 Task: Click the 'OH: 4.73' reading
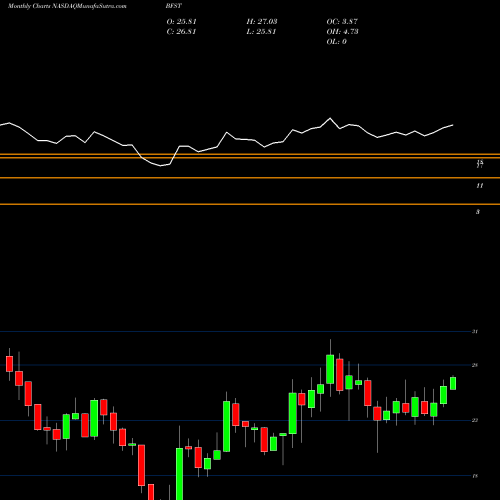point(342,32)
